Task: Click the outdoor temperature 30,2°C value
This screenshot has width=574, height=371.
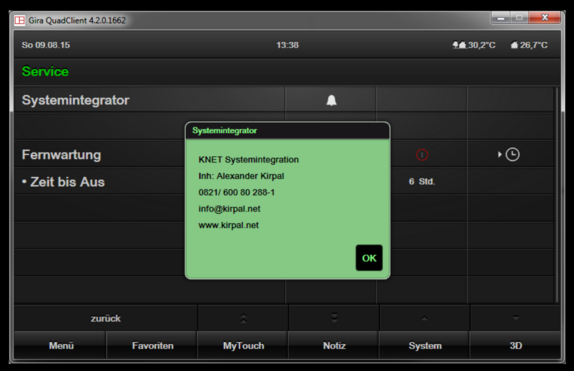Action: point(481,45)
